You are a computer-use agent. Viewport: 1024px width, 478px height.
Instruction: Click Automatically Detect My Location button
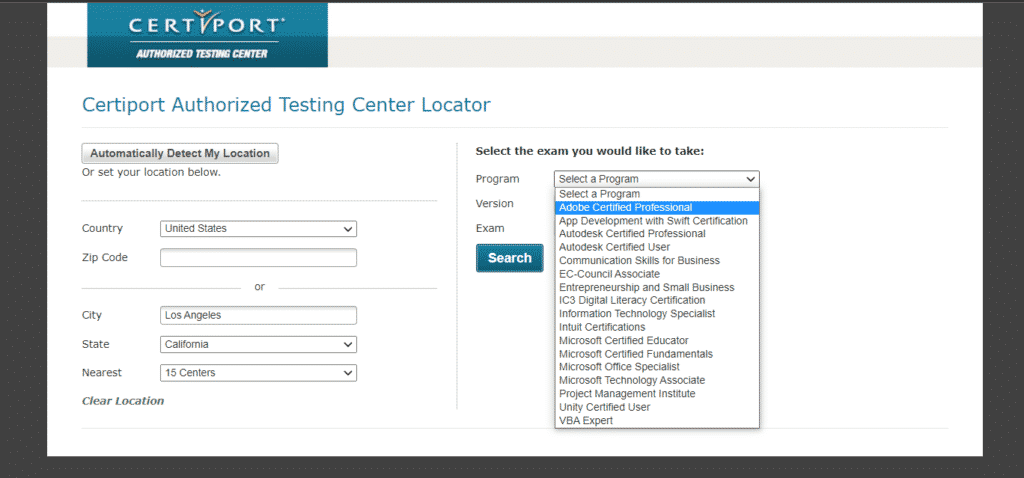click(180, 154)
